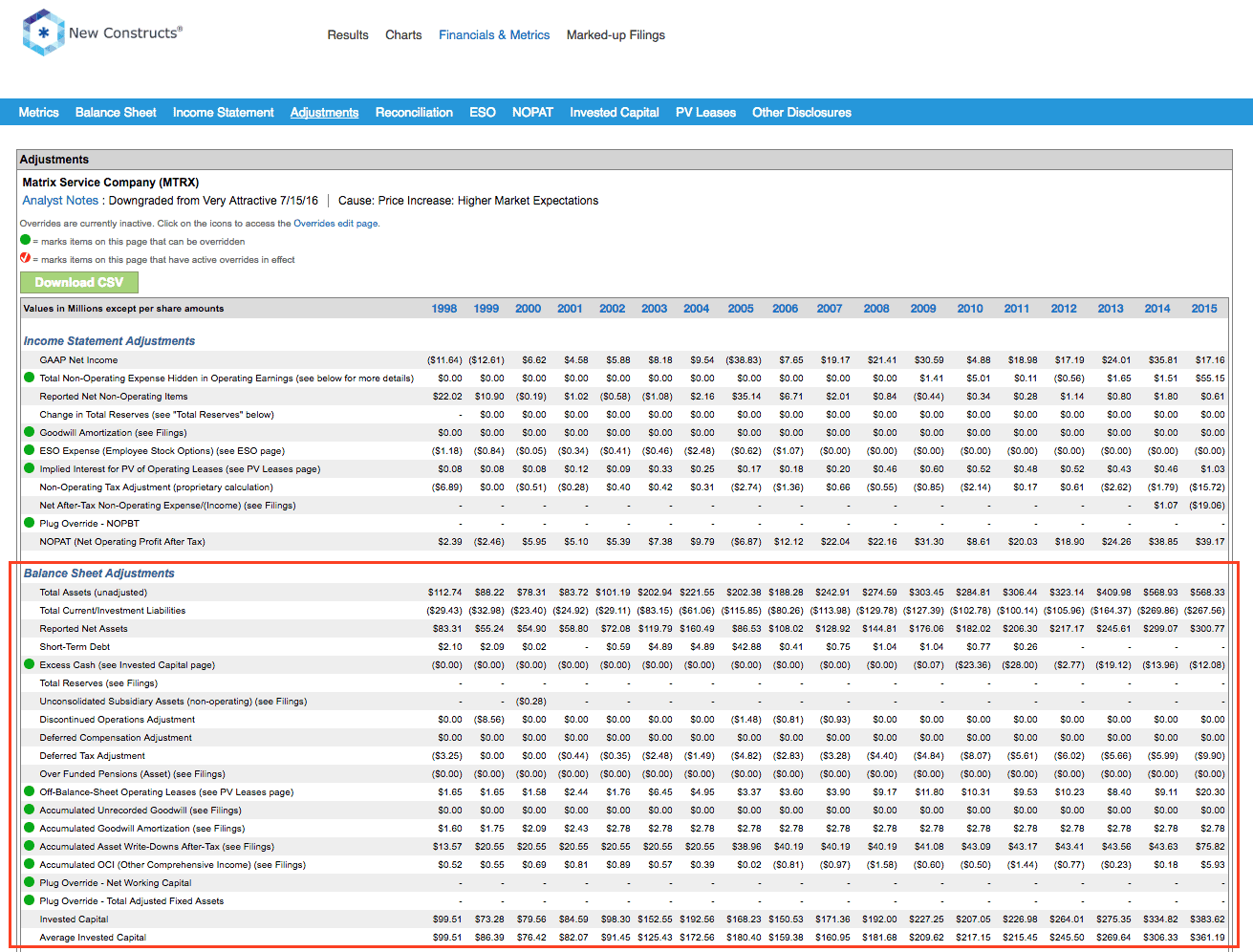Viewport: 1253px width, 952px height.
Task: Open the Analyst Notes link
Action: [x=60, y=201]
